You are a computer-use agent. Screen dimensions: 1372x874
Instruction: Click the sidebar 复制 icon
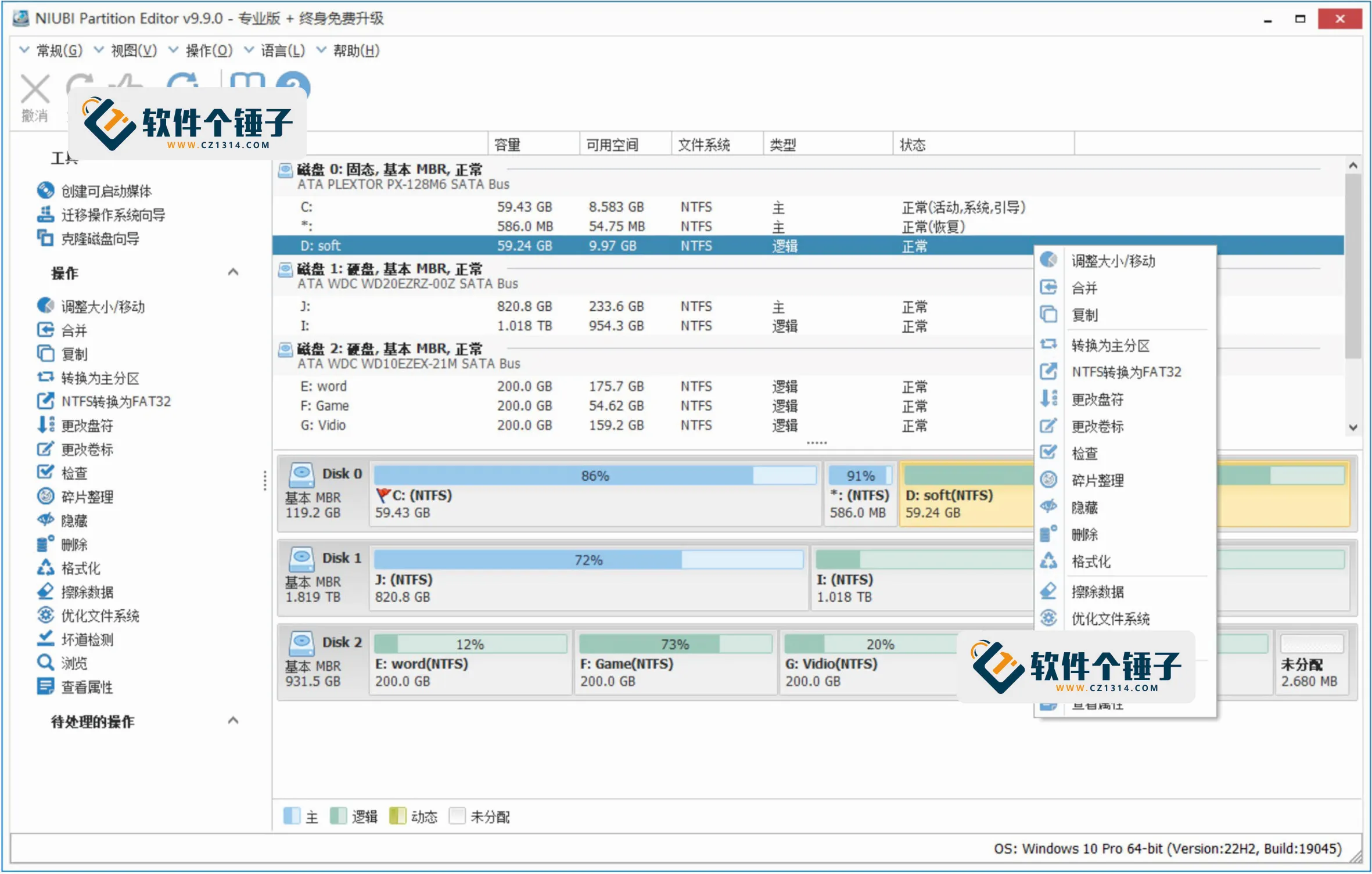click(45, 354)
